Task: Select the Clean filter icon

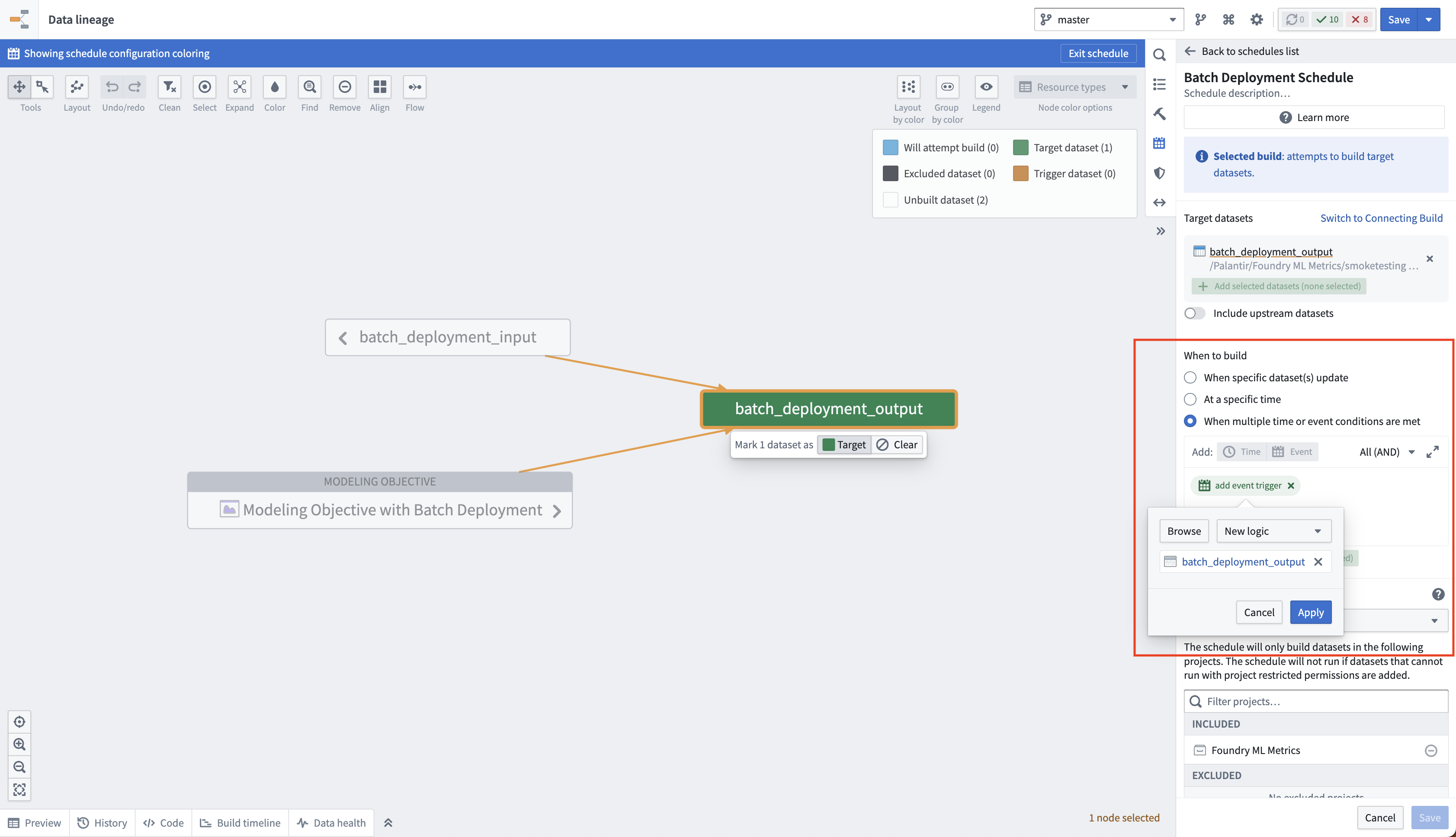Action: click(x=169, y=87)
